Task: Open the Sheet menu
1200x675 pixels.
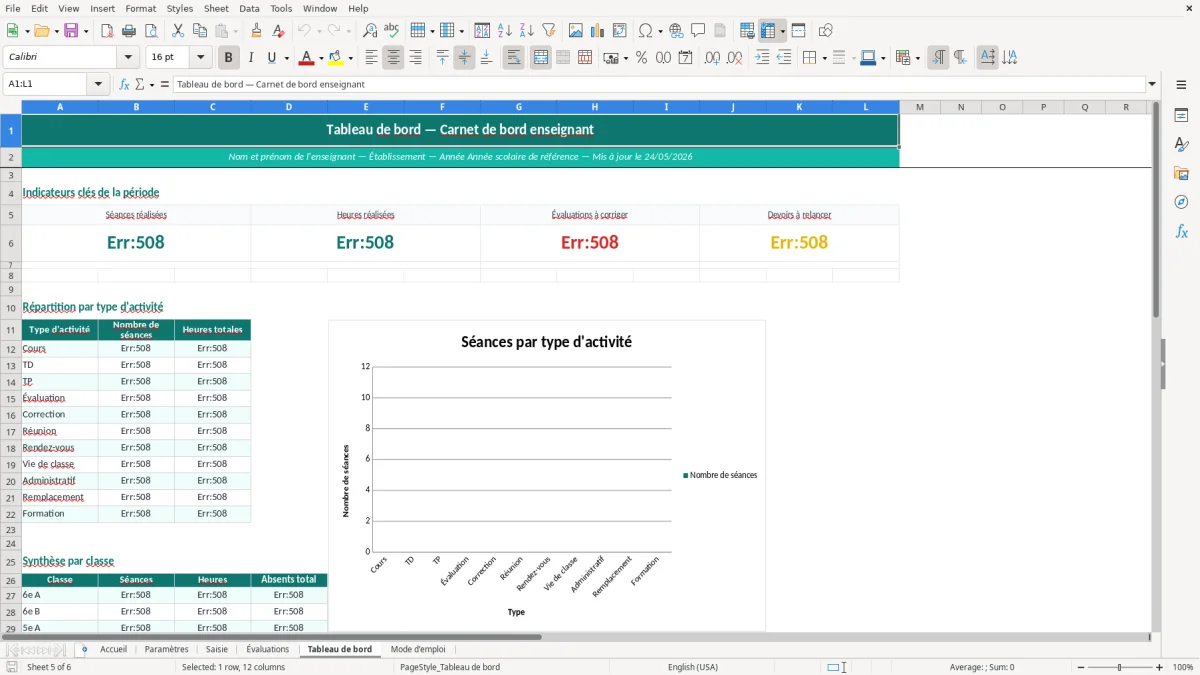Action: coord(216,8)
